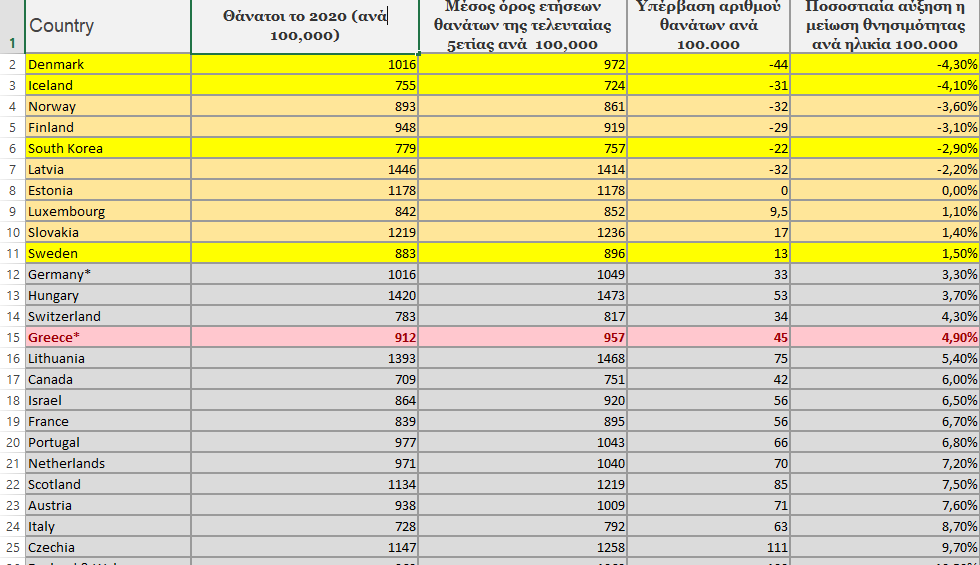Click Czechia's excess deaths value 111
Image resolution: width=980 pixels, height=565 pixels.
coord(708,547)
